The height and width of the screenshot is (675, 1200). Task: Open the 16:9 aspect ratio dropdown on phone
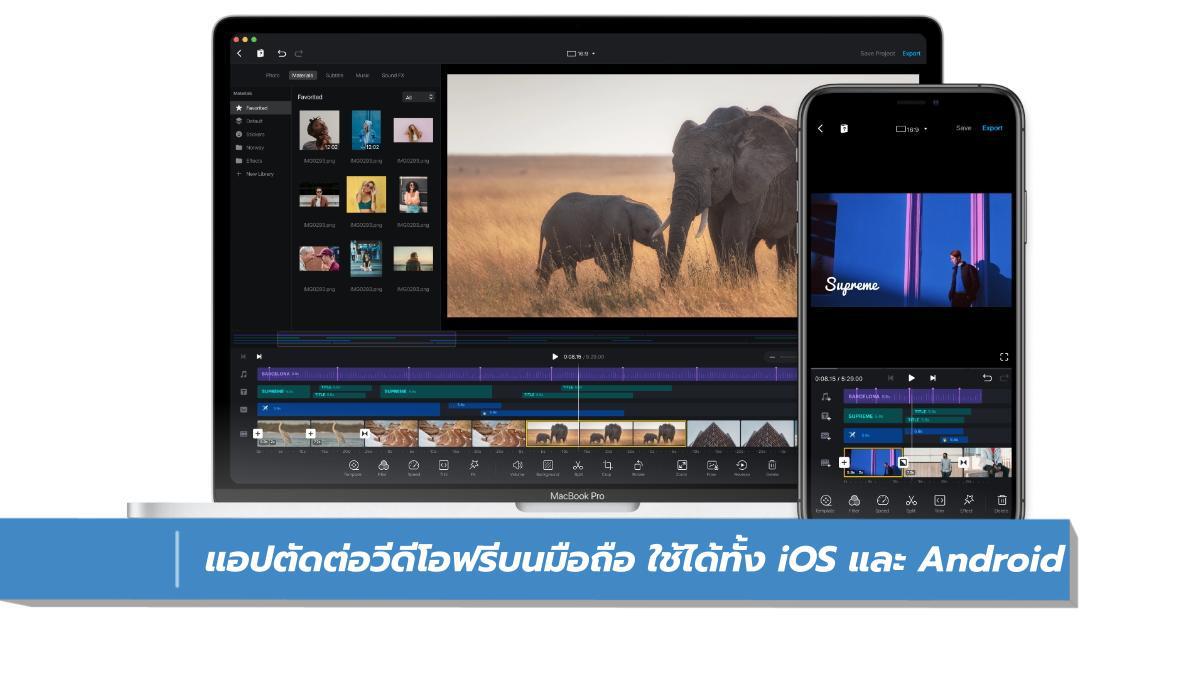[911, 129]
